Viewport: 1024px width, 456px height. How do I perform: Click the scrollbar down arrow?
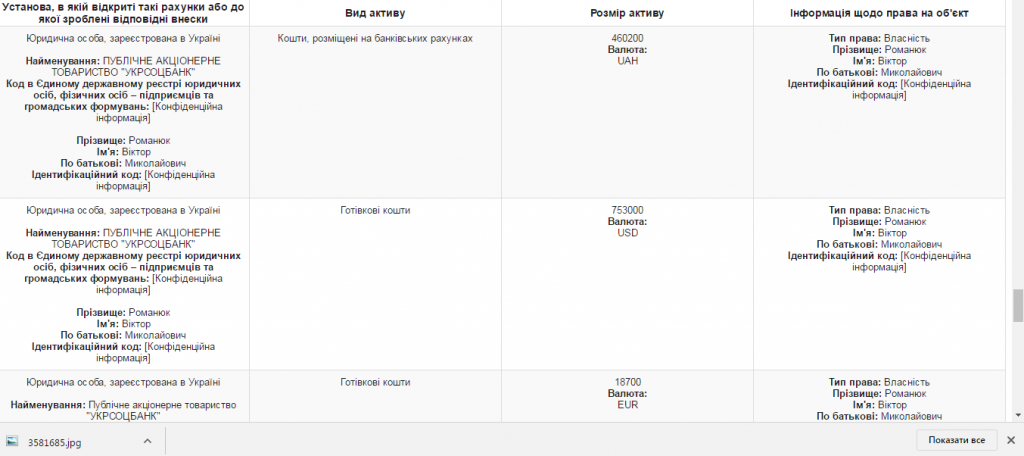(1018, 414)
